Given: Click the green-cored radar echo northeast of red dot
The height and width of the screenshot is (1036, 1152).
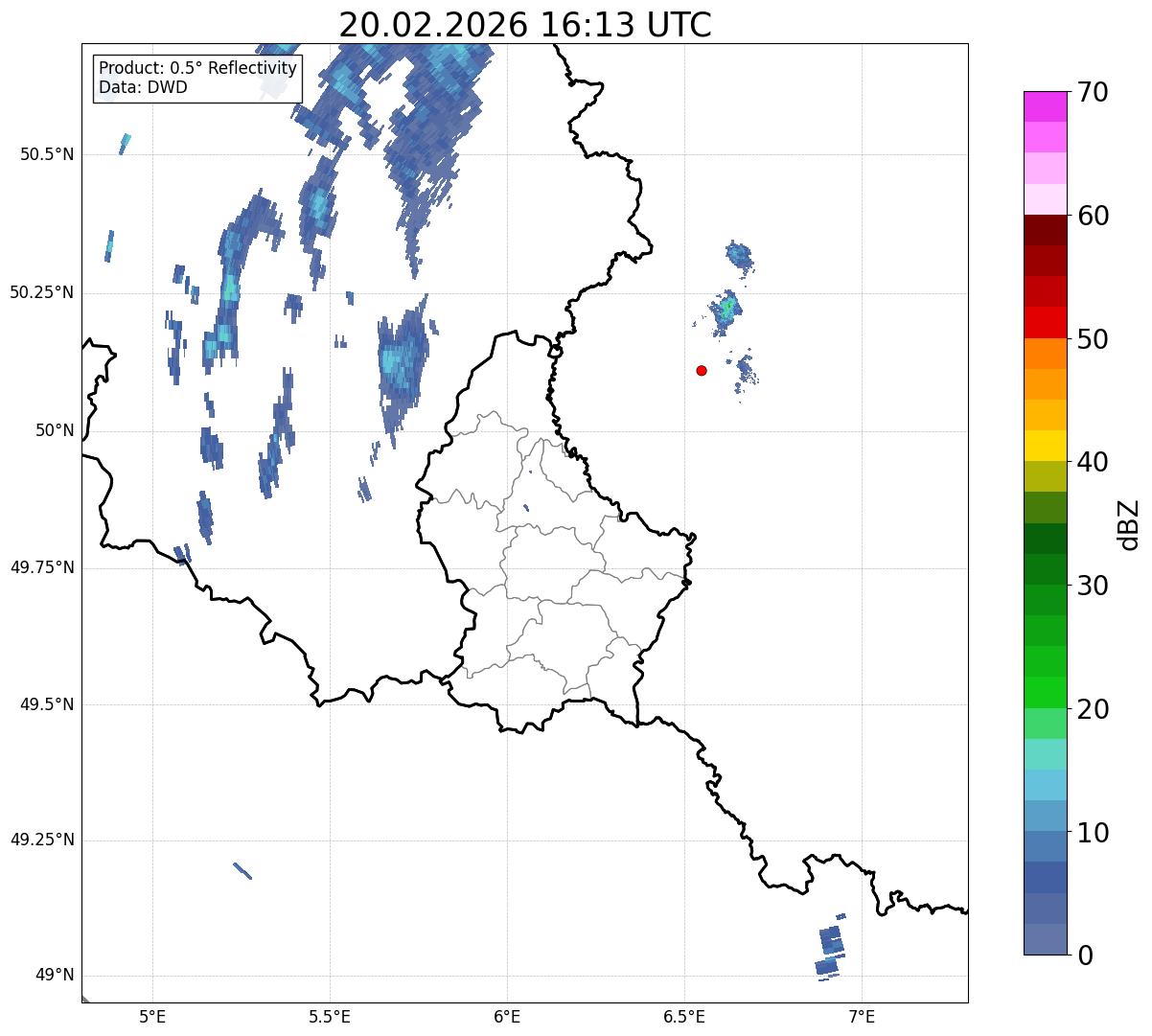Looking at the screenshot, I should pyautogui.click(x=726, y=311).
